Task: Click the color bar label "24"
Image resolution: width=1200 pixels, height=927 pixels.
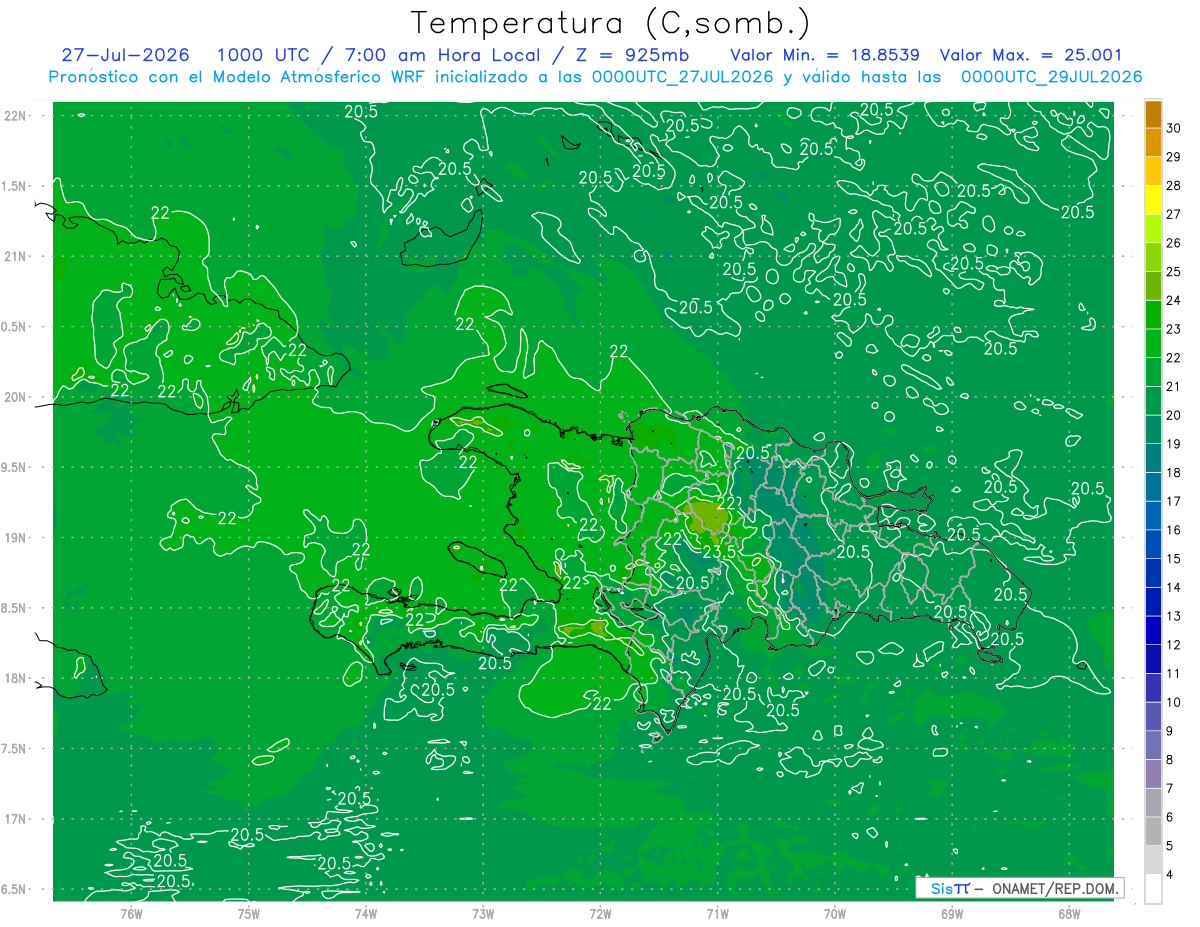Action: (x=1175, y=300)
